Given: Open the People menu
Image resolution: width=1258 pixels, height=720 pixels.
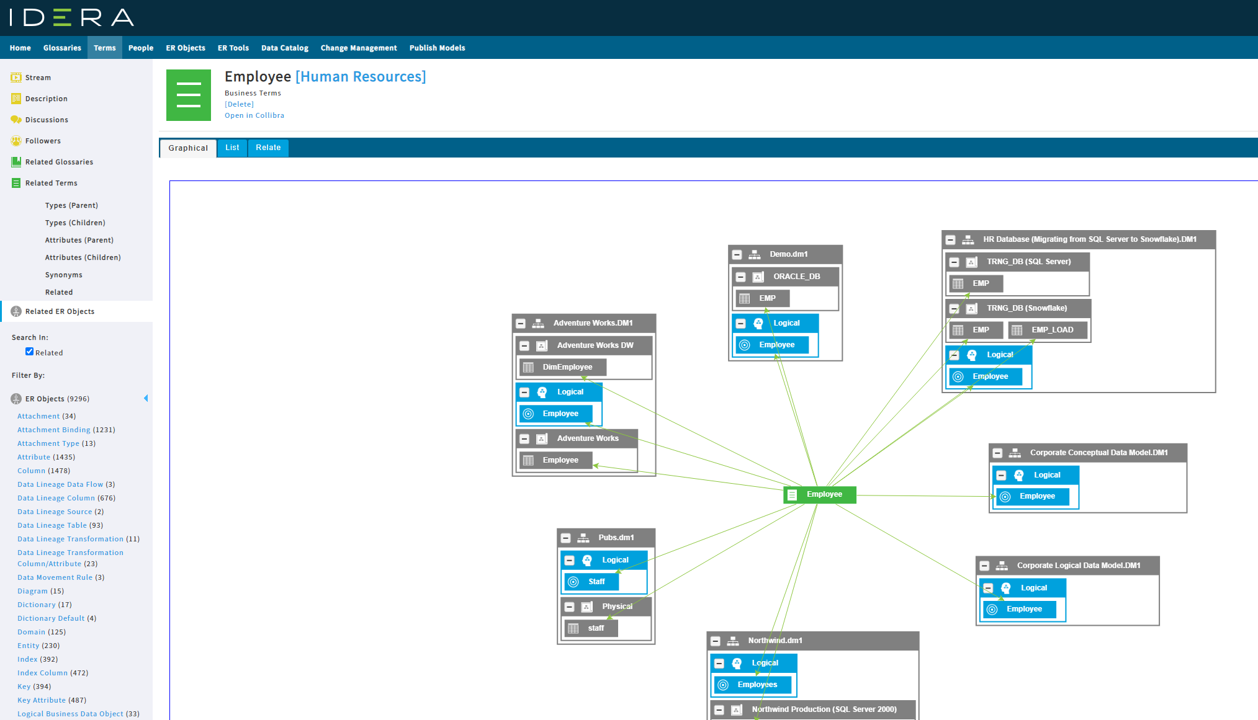Looking at the screenshot, I should pos(141,48).
